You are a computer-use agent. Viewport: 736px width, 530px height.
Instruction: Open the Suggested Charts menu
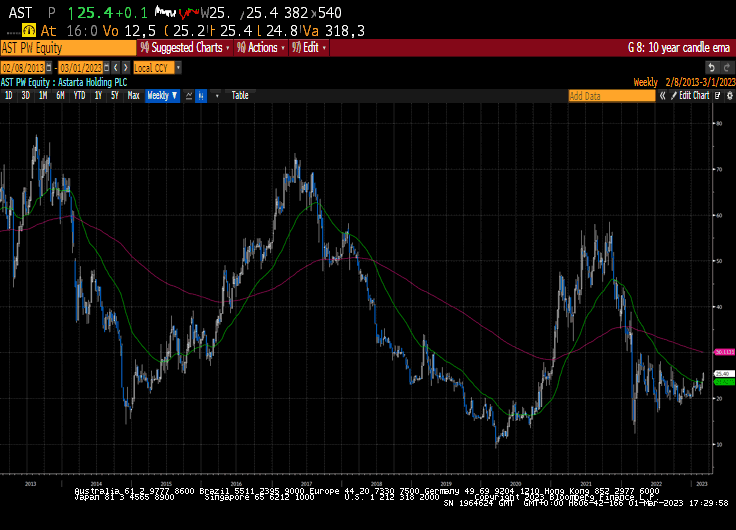pos(185,47)
